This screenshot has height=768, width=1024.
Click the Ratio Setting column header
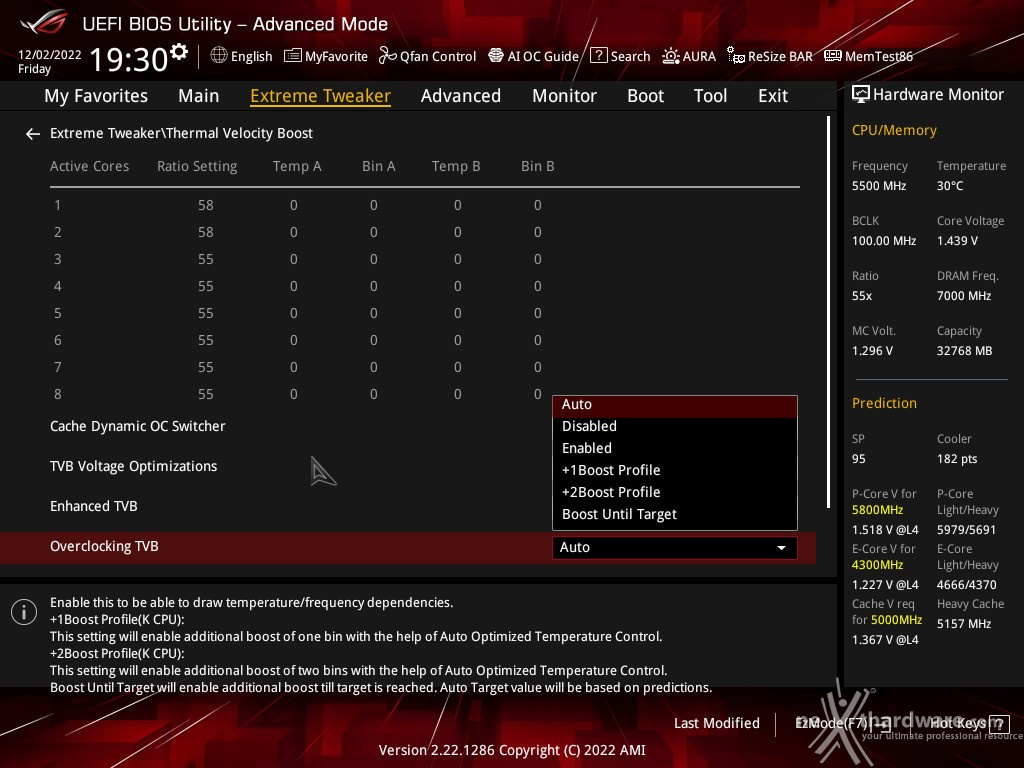197,167
